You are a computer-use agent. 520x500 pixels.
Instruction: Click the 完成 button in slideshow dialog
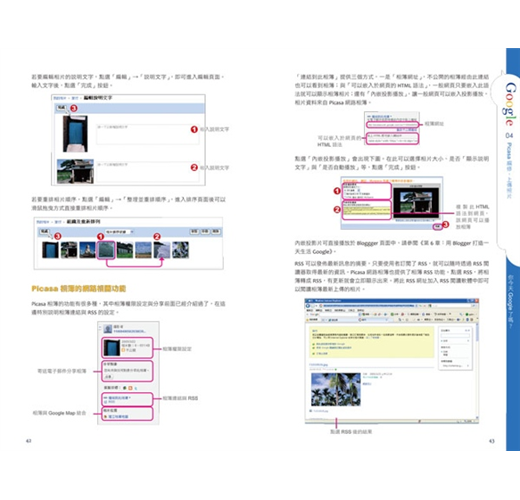click(438, 227)
